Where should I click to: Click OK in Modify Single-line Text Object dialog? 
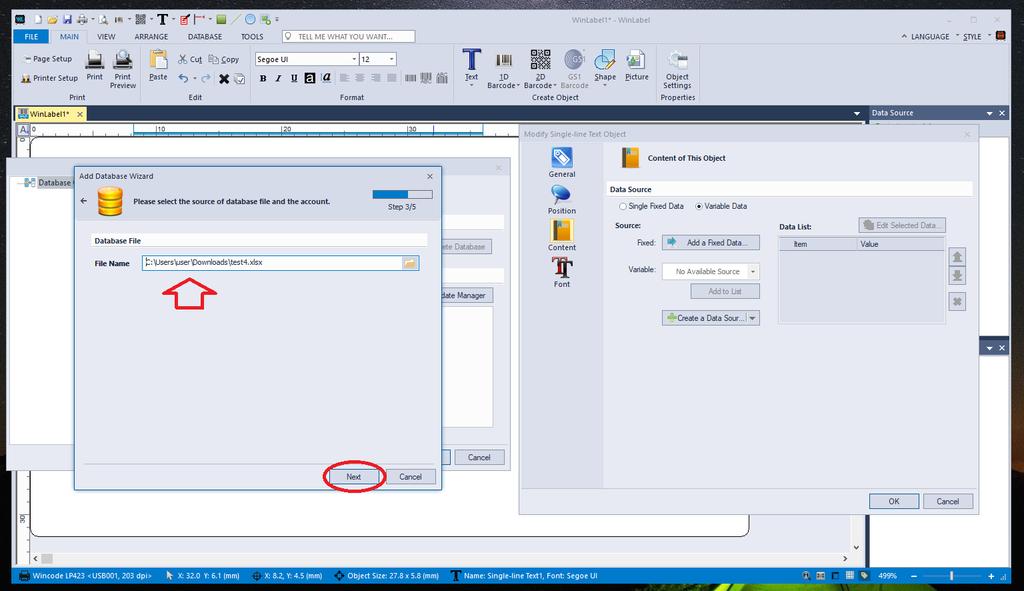pos(894,502)
